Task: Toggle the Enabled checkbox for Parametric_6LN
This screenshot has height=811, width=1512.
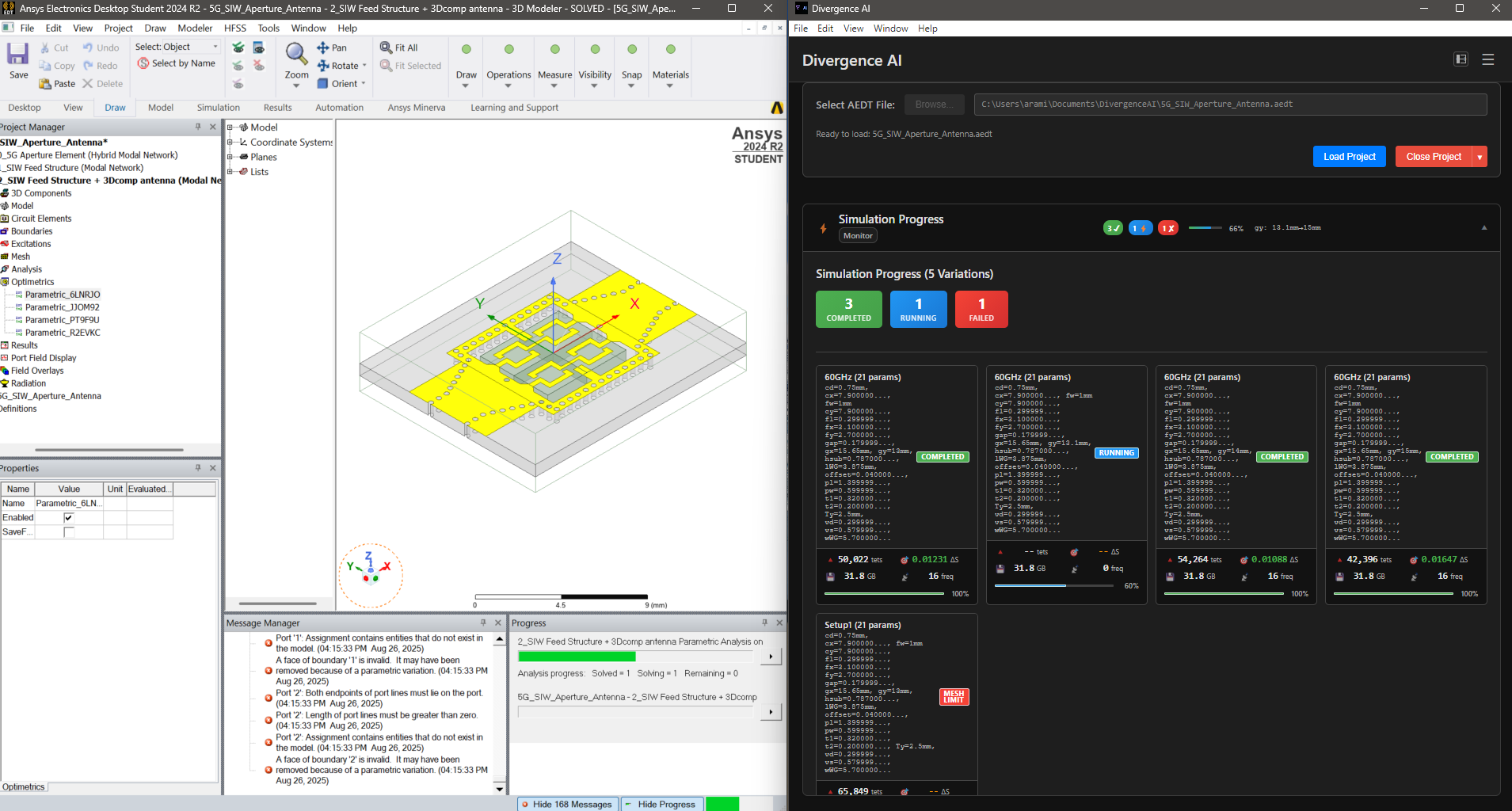Action: point(68,517)
